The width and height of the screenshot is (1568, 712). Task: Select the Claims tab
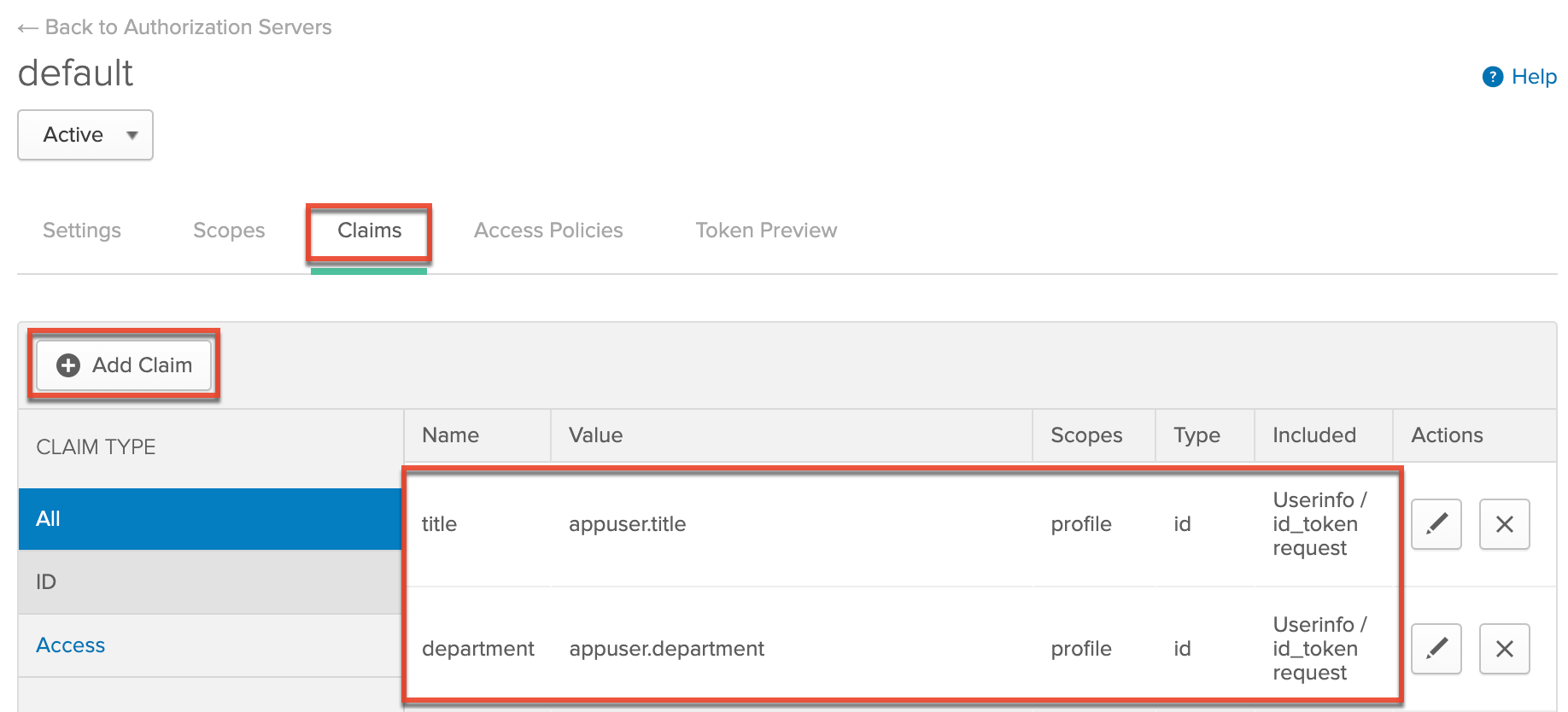[x=369, y=231]
